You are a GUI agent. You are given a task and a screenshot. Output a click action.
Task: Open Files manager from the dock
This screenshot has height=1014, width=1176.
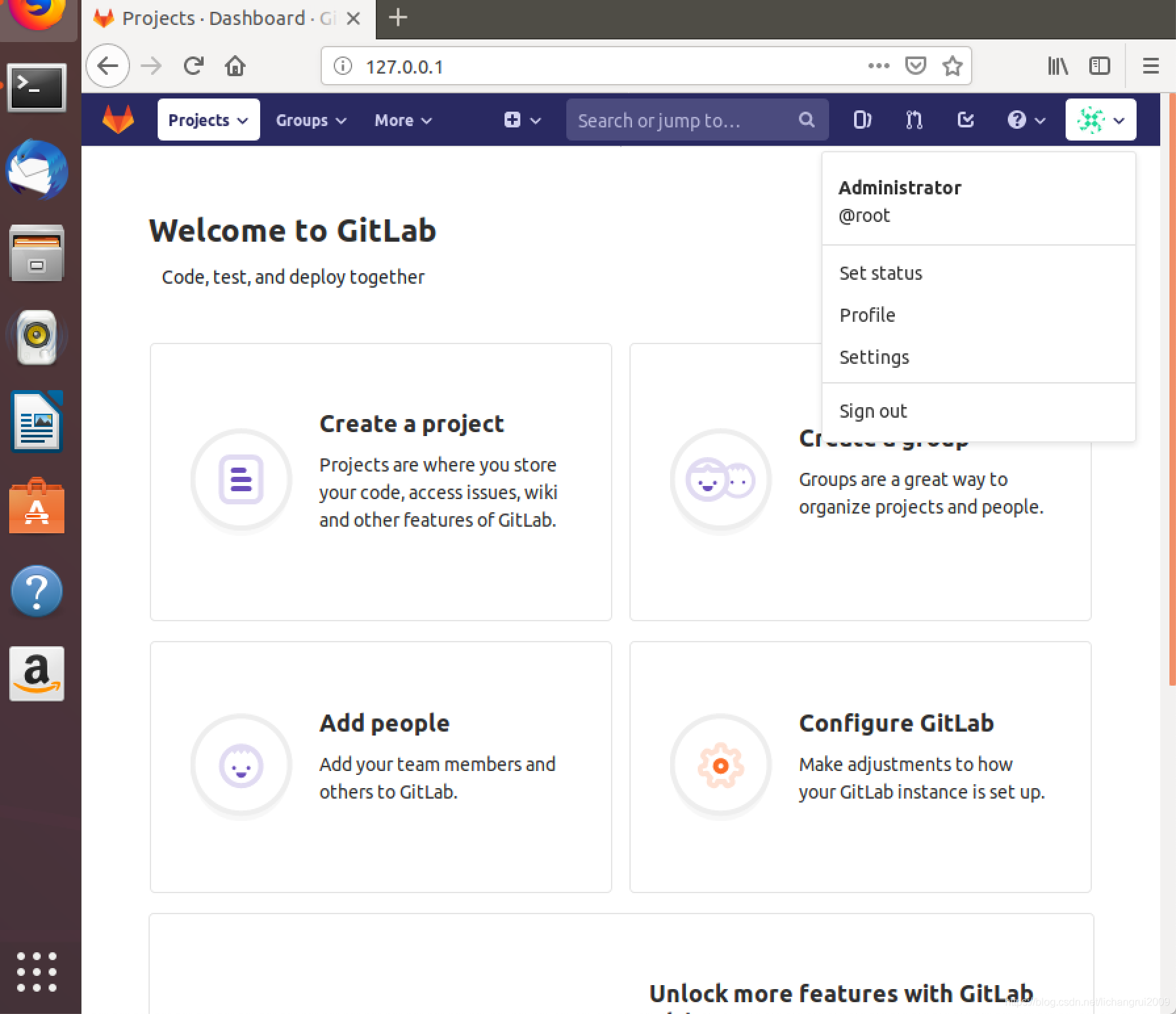coord(37,253)
